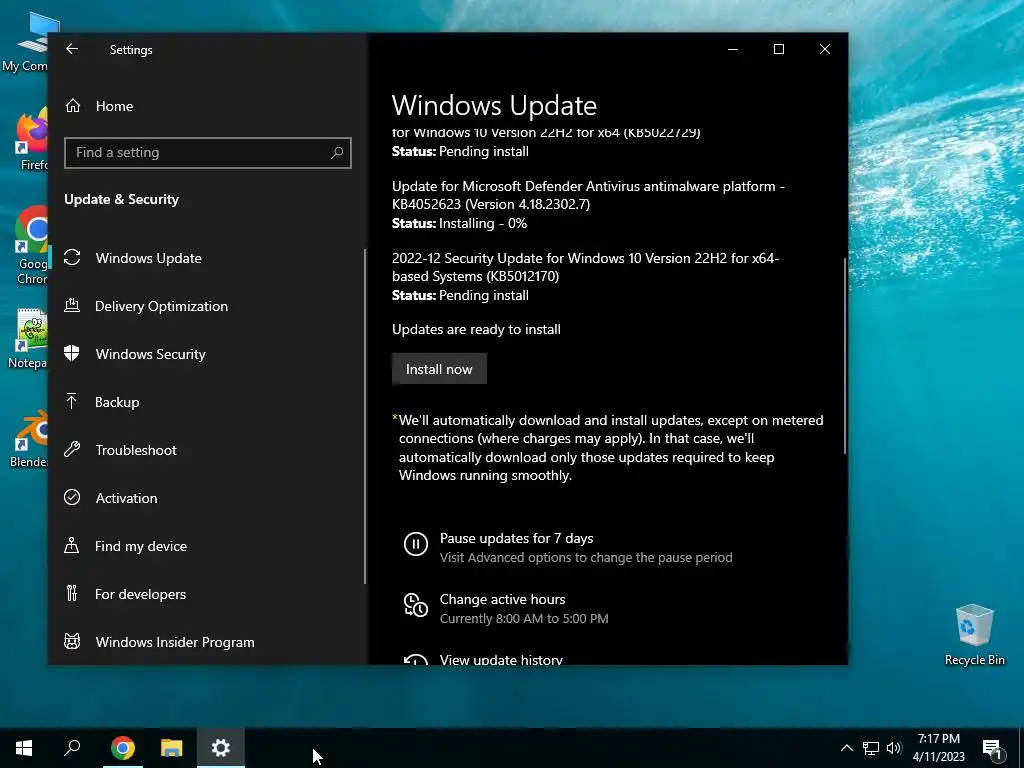Click the For developers tools icon

(72, 593)
